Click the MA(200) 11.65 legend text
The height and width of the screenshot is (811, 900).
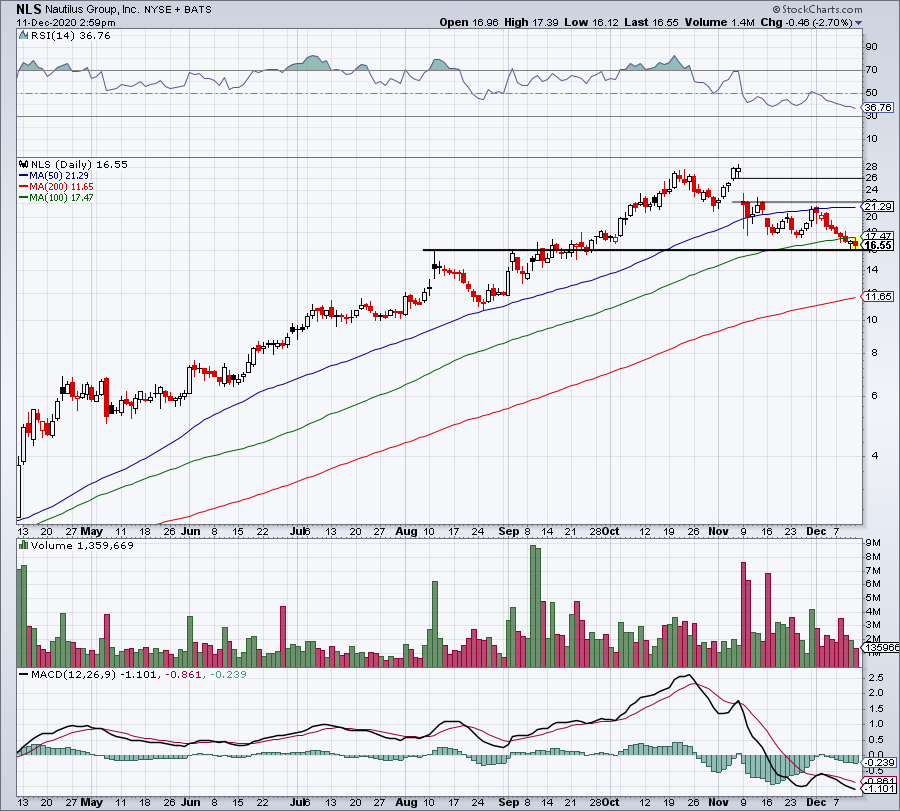point(61,187)
